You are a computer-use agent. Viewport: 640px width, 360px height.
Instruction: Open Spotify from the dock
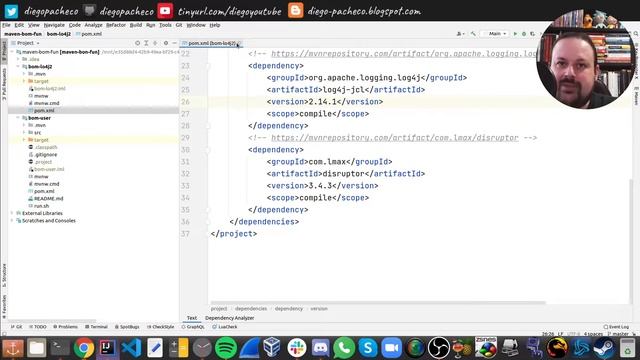226,348
